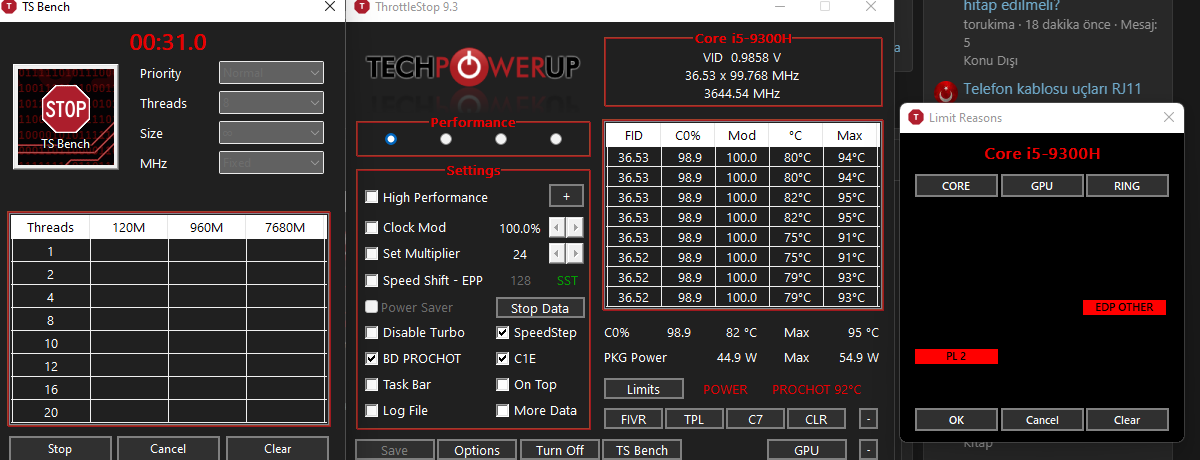This screenshot has width=1200, height=460.
Task: Enable the Clock Mod checkbox
Action: [372, 228]
